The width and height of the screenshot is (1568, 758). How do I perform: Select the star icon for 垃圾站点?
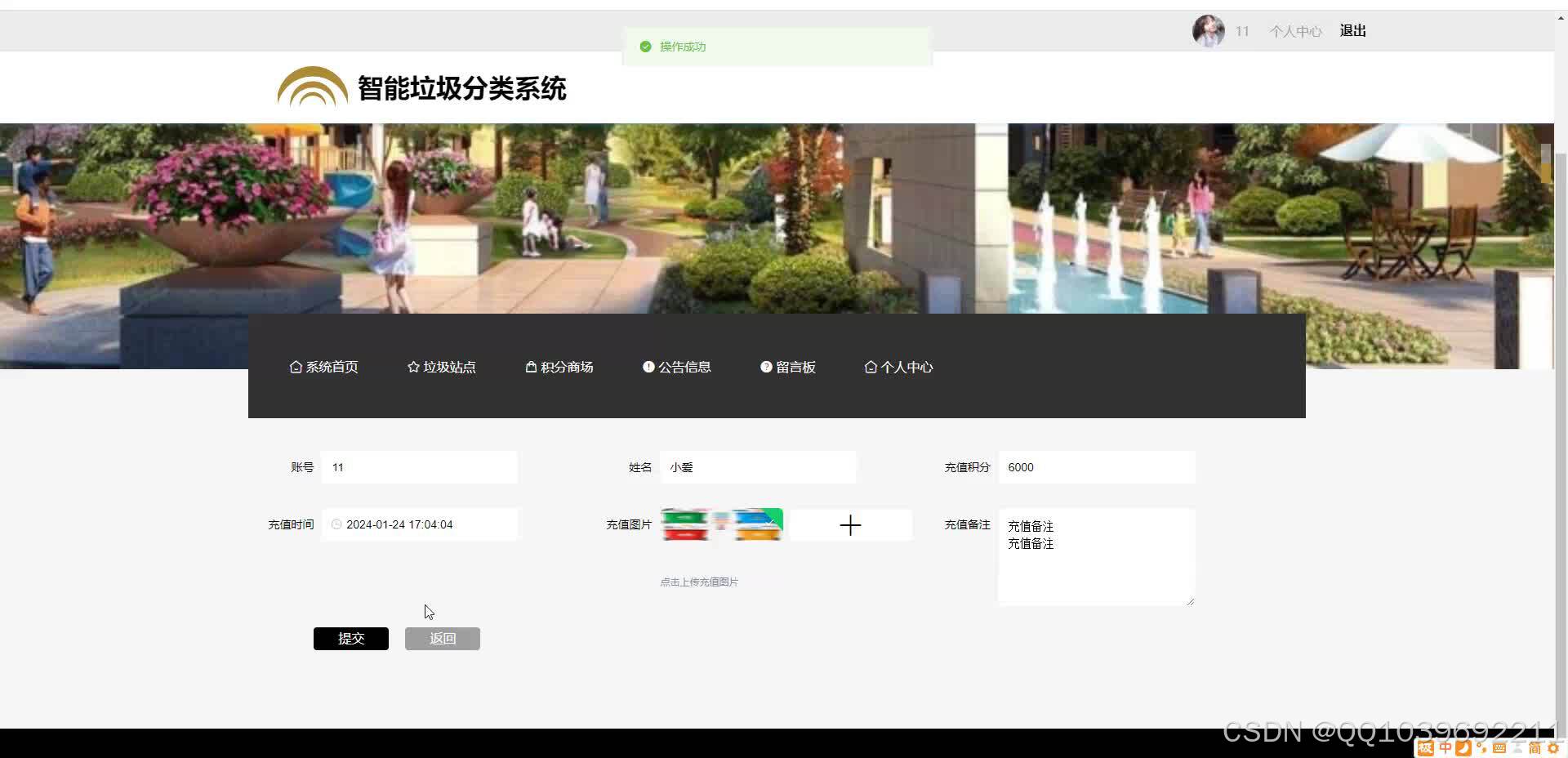pyautogui.click(x=412, y=367)
